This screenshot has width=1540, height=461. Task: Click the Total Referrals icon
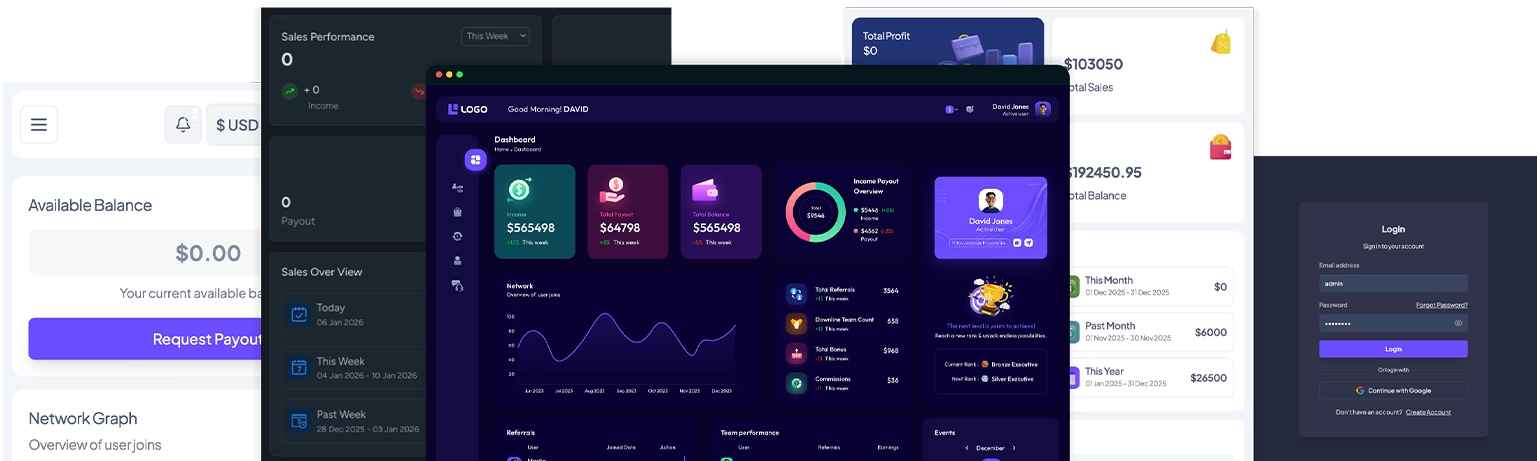[x=796, y=294]
